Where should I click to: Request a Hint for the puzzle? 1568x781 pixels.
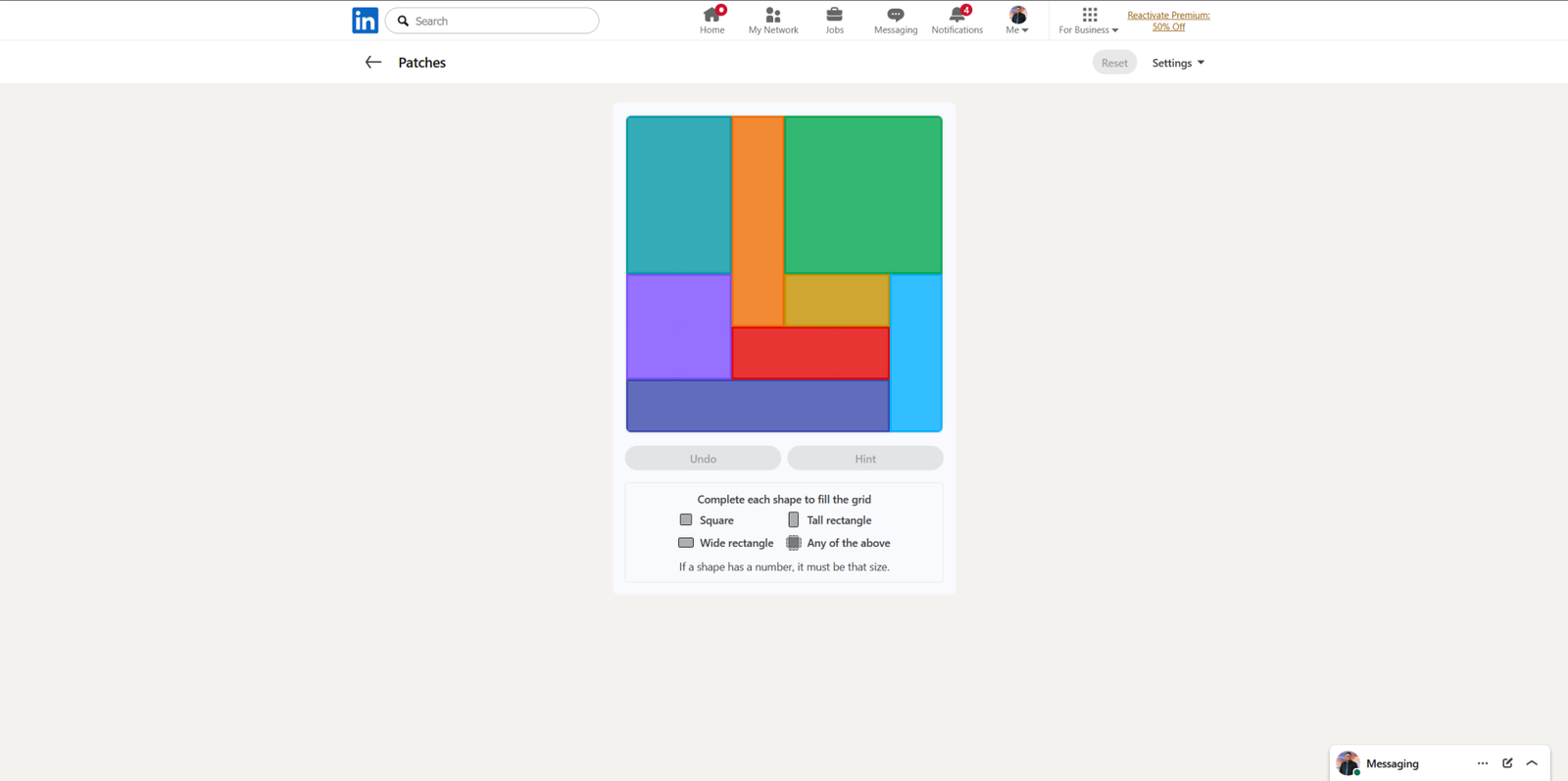pos(864,459)
